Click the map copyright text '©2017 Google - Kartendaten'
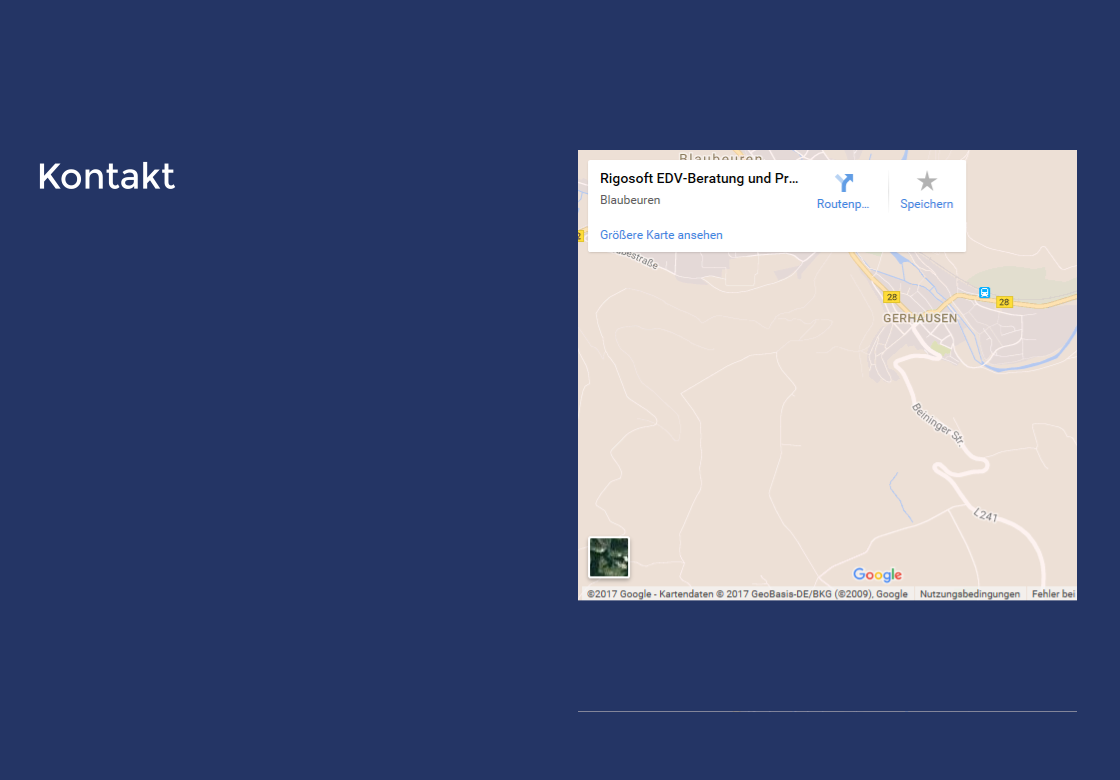1120x780 pixels. [x=650, y=594]
